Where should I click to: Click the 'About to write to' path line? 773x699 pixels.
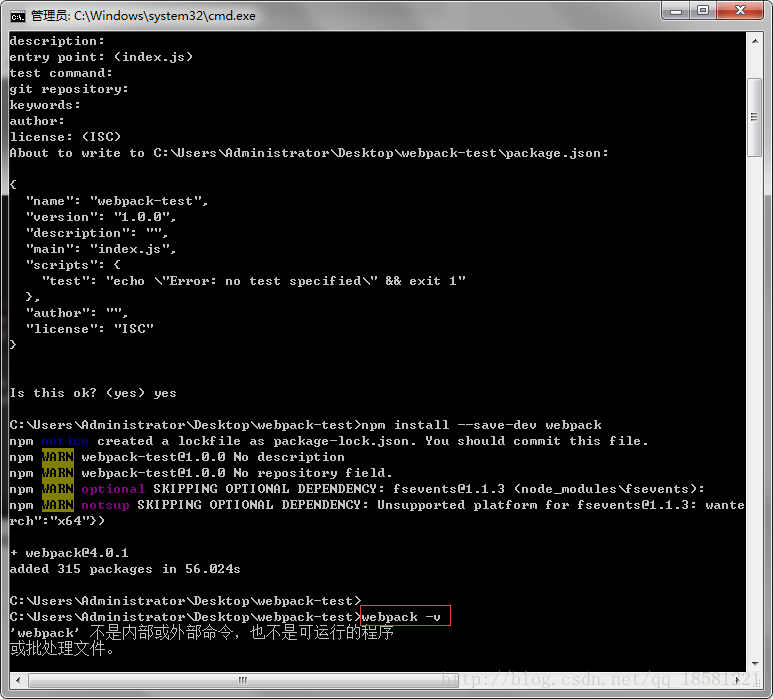tap(309, 153)
